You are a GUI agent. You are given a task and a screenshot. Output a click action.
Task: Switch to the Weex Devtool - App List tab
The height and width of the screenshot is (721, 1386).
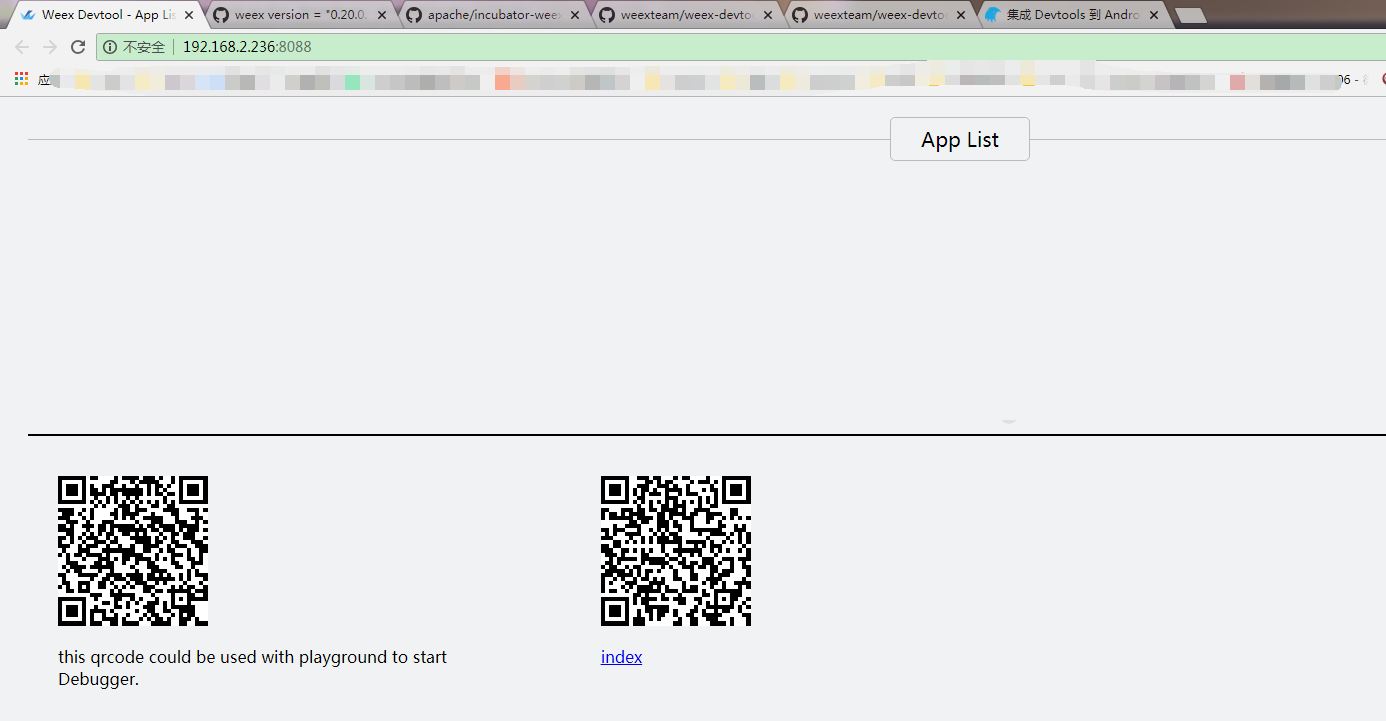pos(108,15)
